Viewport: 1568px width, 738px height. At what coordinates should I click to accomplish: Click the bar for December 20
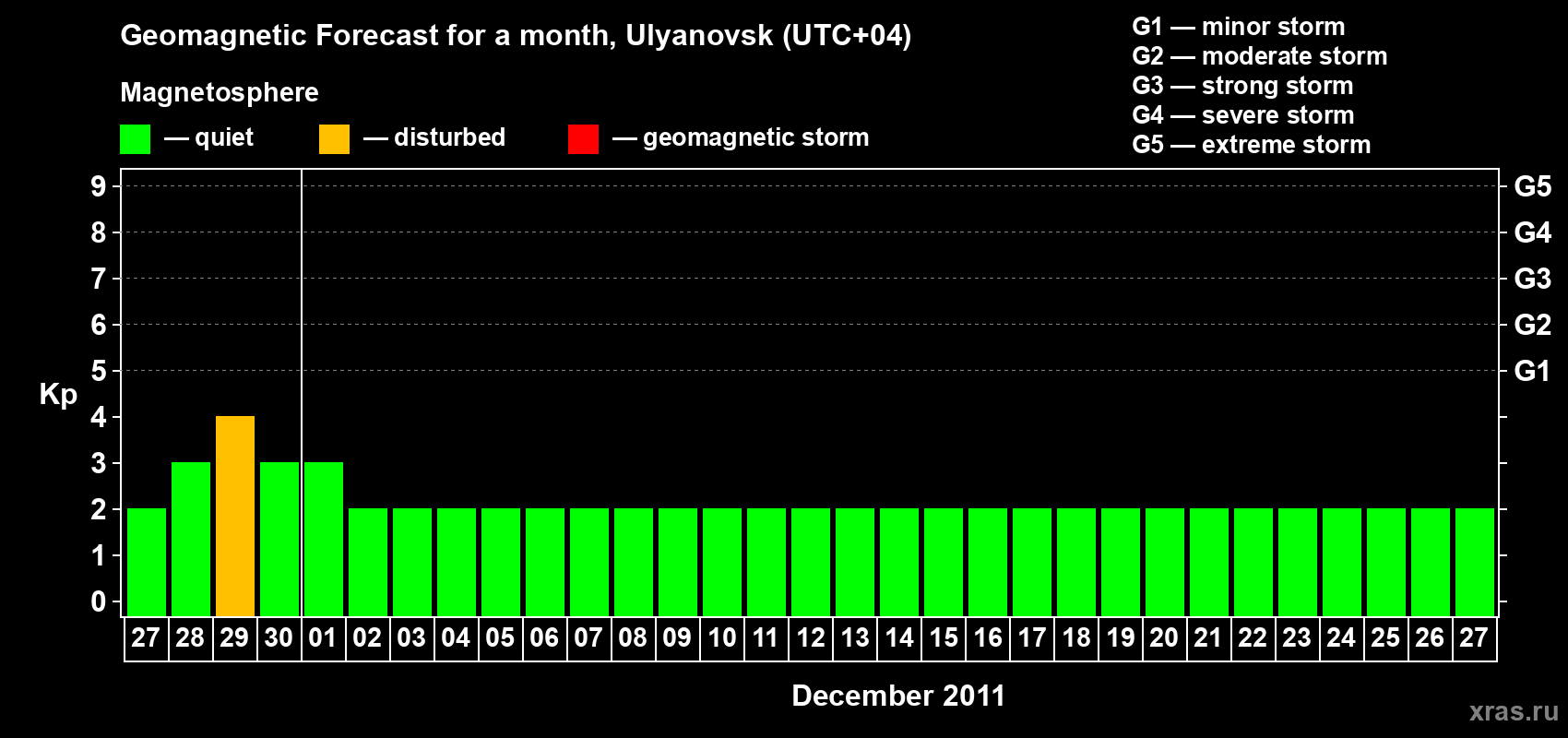1165,563
